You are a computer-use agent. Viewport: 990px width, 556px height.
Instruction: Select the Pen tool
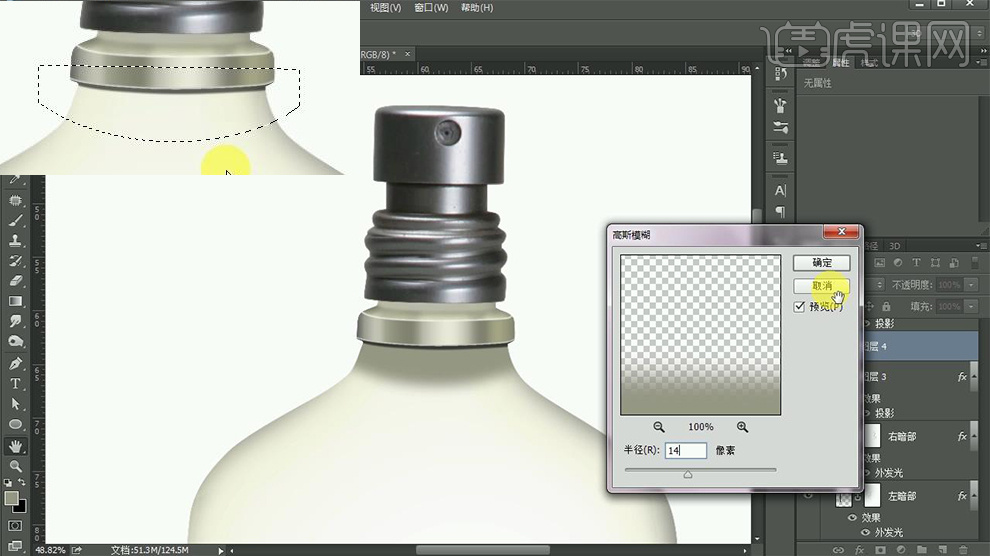click(x=15, y=364)
